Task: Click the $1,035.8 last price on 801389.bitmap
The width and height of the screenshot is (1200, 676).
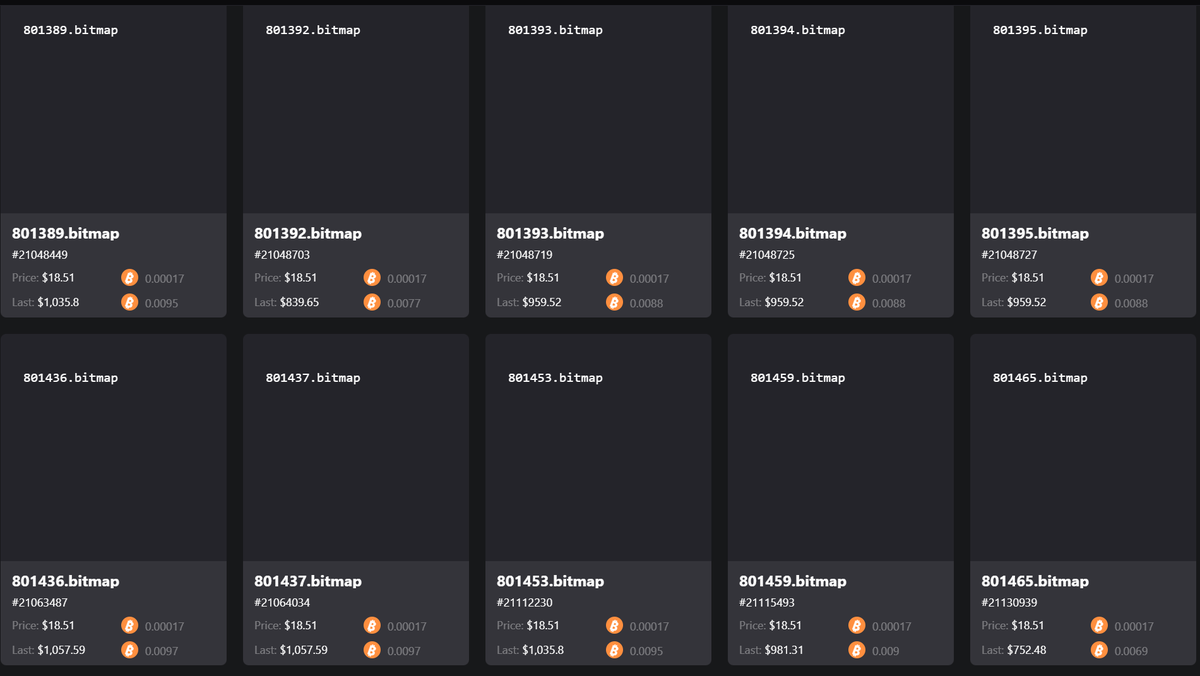Action: point(58,302)
